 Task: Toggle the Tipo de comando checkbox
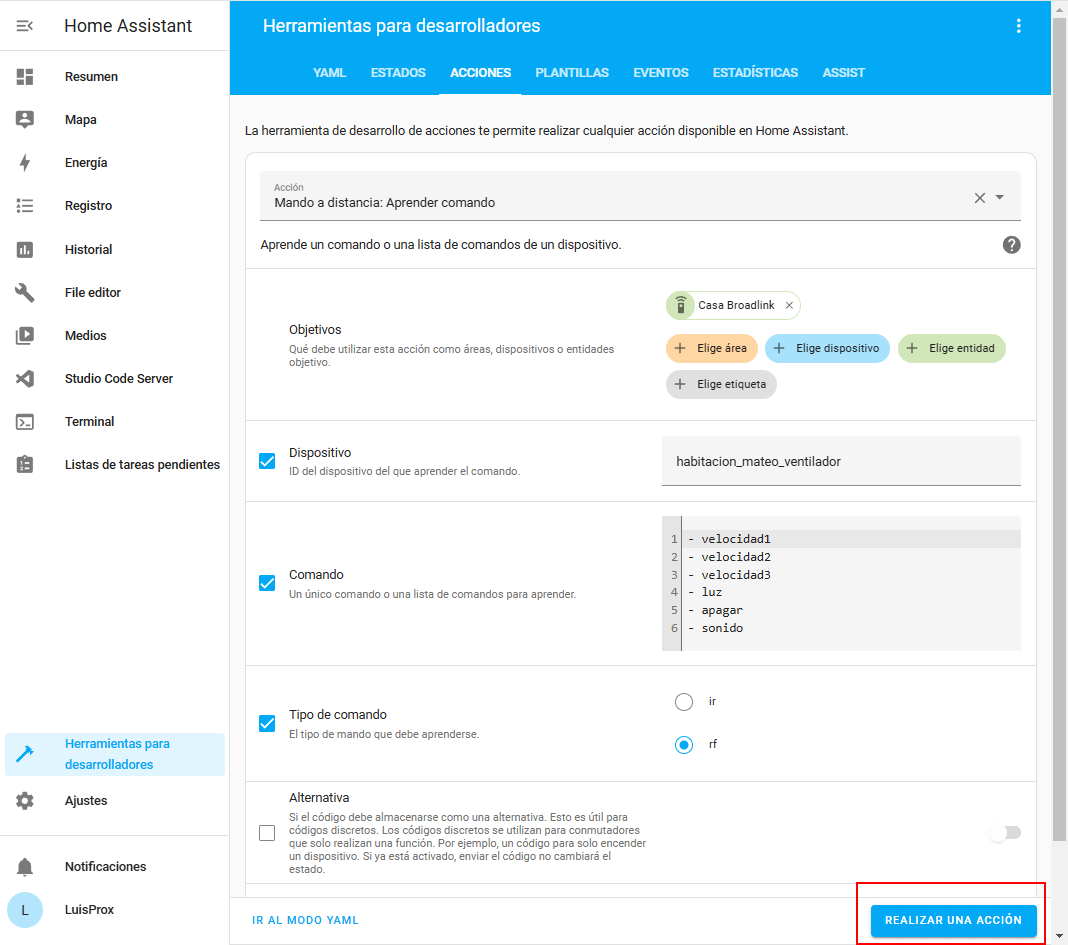pos(267,724)
